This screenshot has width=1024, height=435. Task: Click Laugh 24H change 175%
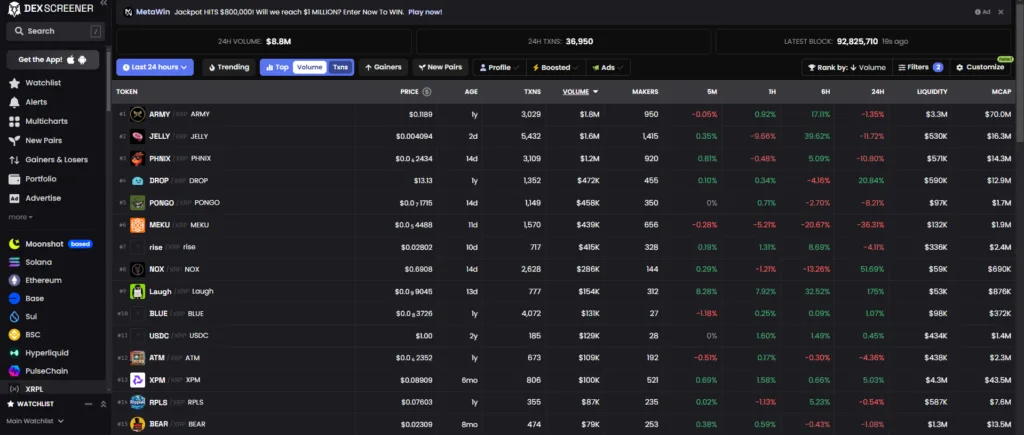click(x=875, y=292)
